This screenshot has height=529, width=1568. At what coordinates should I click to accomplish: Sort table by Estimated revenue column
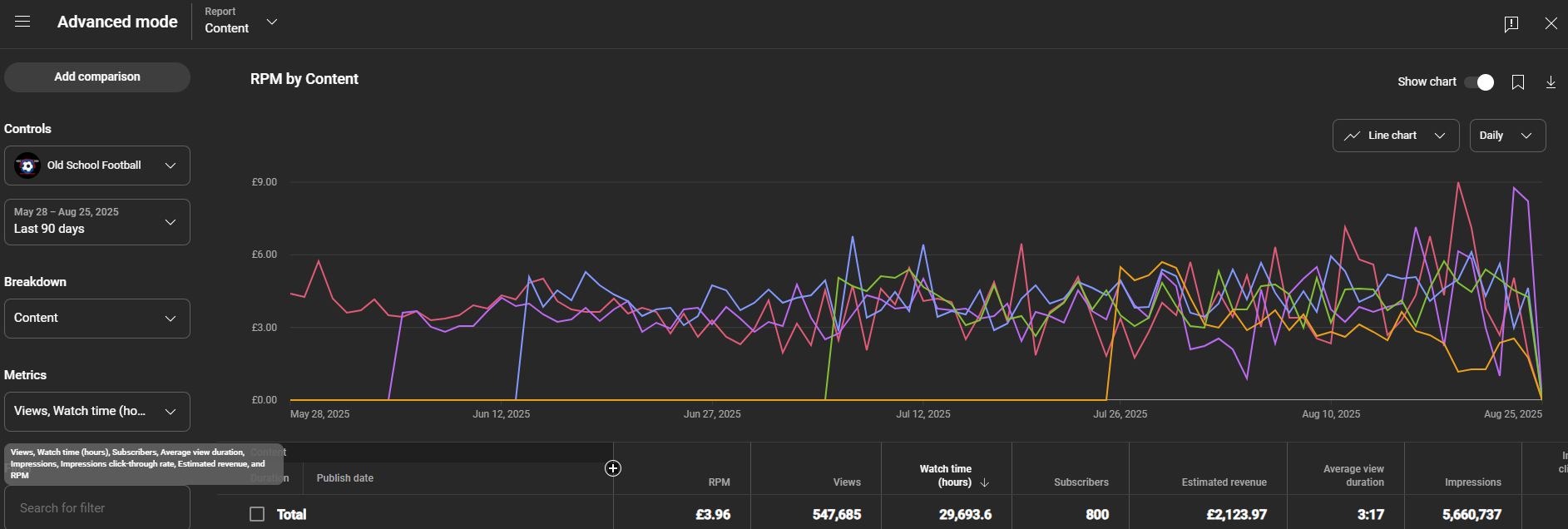coord(1224,482)
